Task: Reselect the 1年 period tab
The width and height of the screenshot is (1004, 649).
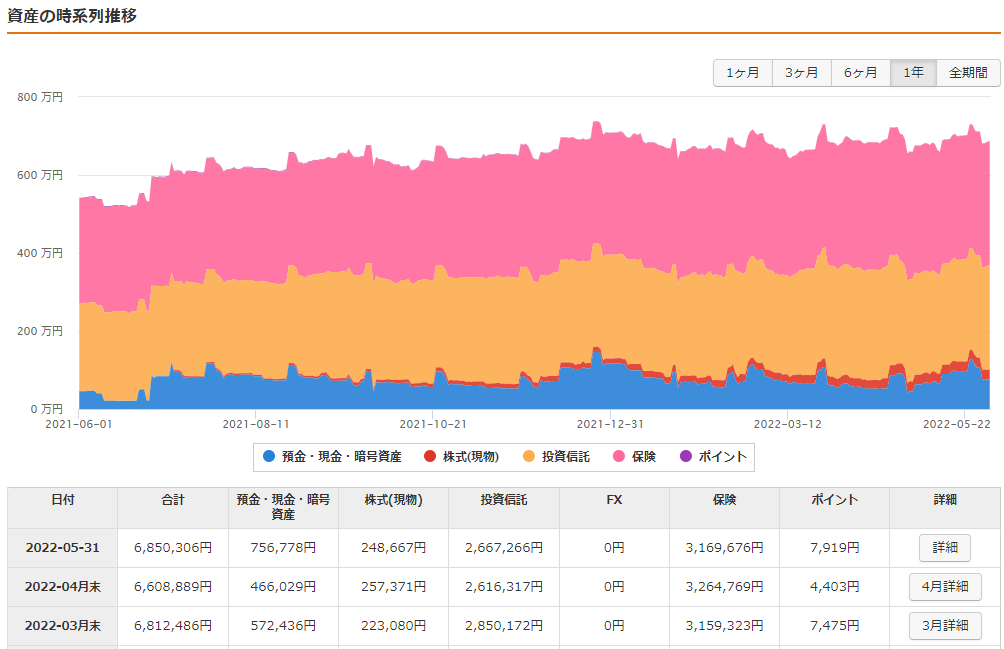Action: pyautogui.click(x=912, y=72)
